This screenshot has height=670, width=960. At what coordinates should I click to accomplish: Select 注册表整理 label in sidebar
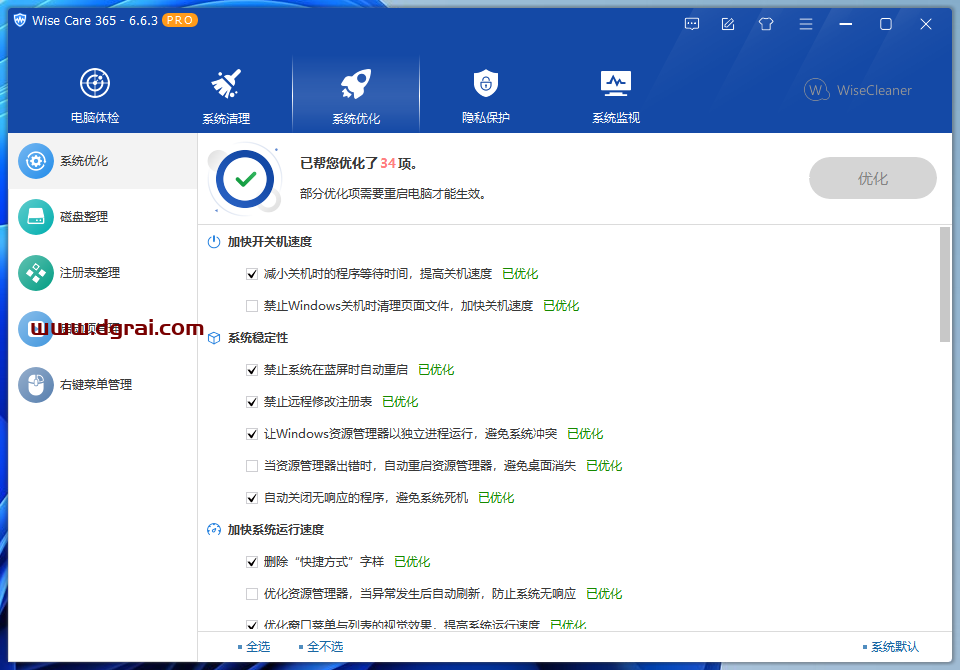click(x=90, y=273)
